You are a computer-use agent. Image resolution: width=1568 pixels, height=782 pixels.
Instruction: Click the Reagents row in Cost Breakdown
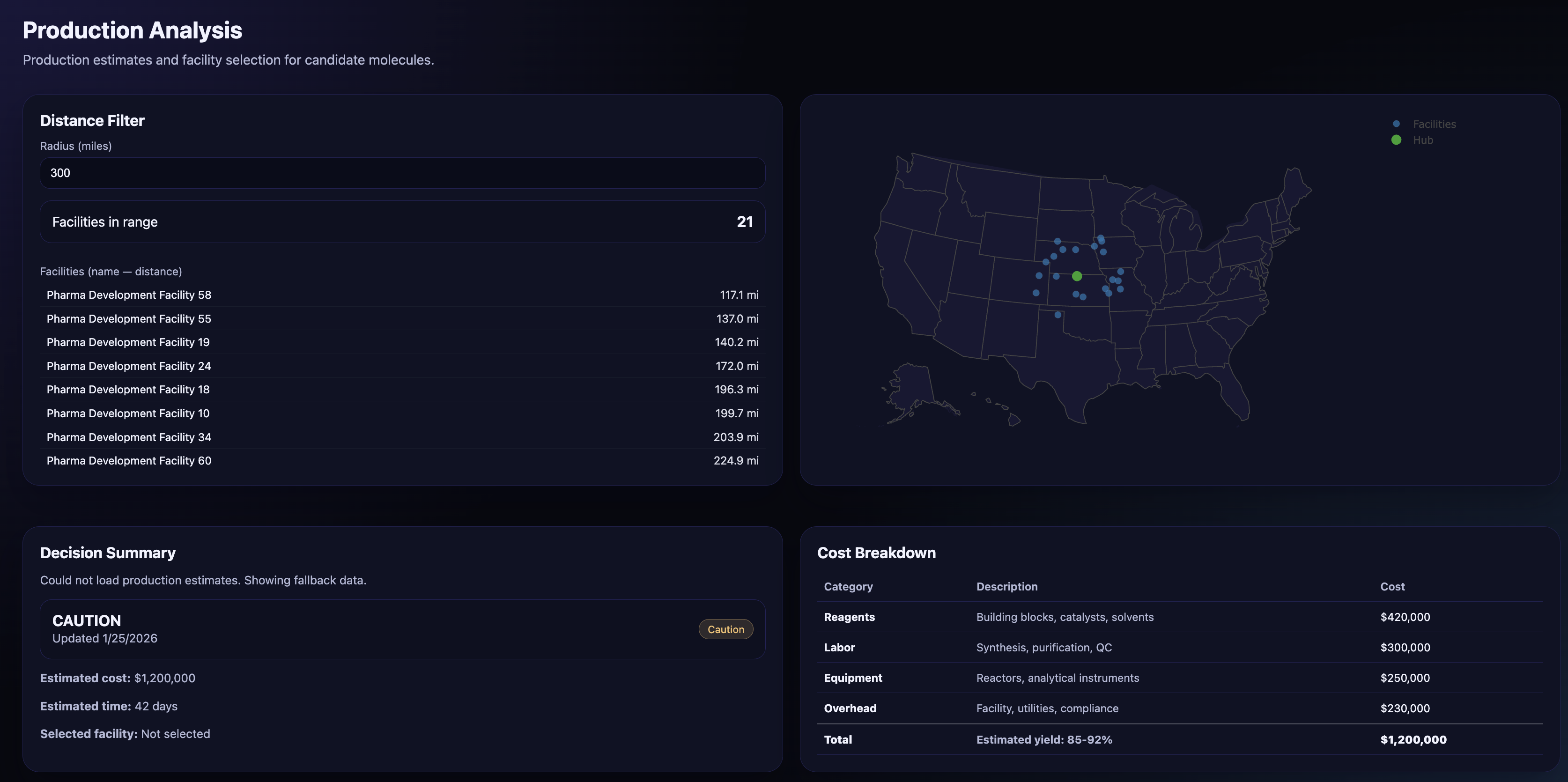coord(849,617)
